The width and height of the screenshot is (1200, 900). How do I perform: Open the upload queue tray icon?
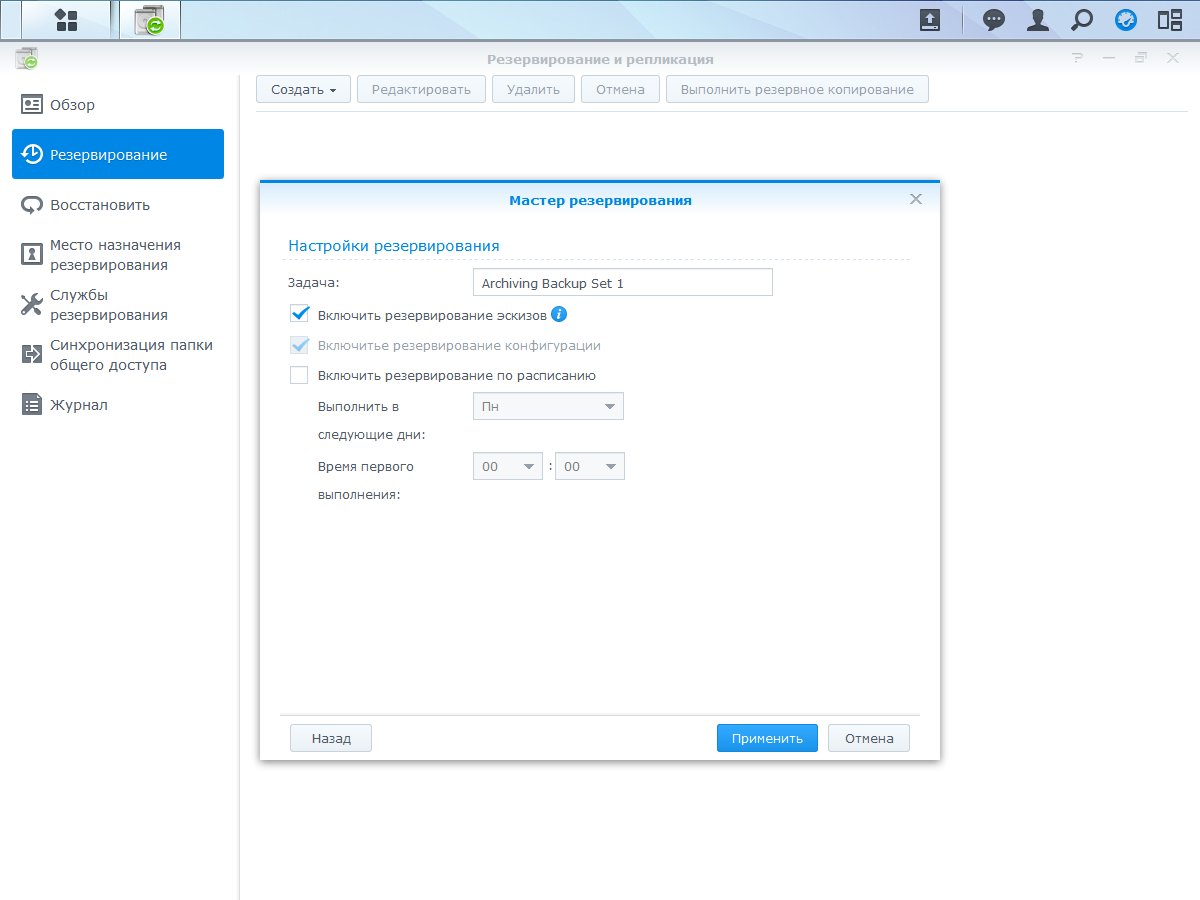(x=930, y=20)
